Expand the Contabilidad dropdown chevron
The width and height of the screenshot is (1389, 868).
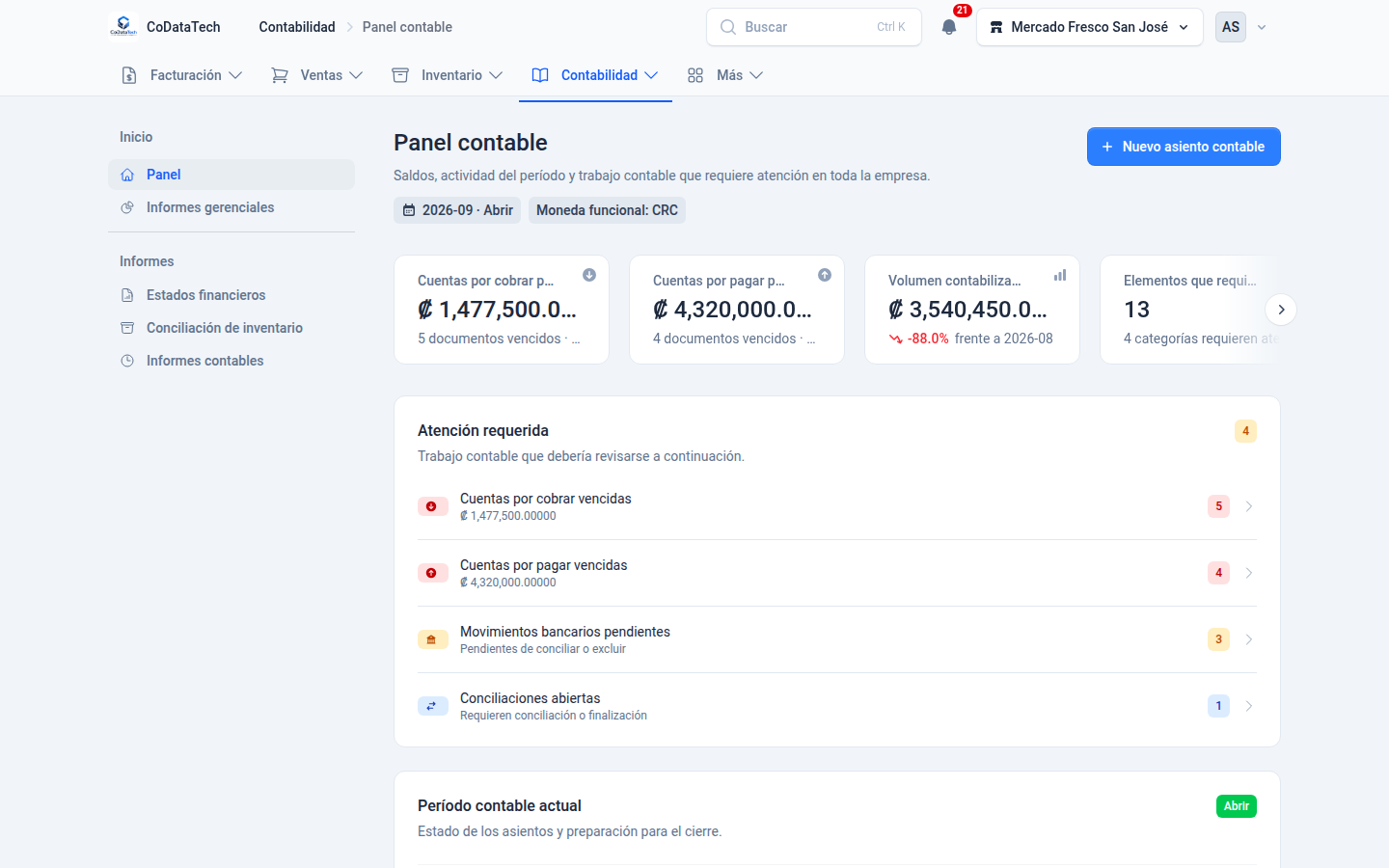click(651, 75)
